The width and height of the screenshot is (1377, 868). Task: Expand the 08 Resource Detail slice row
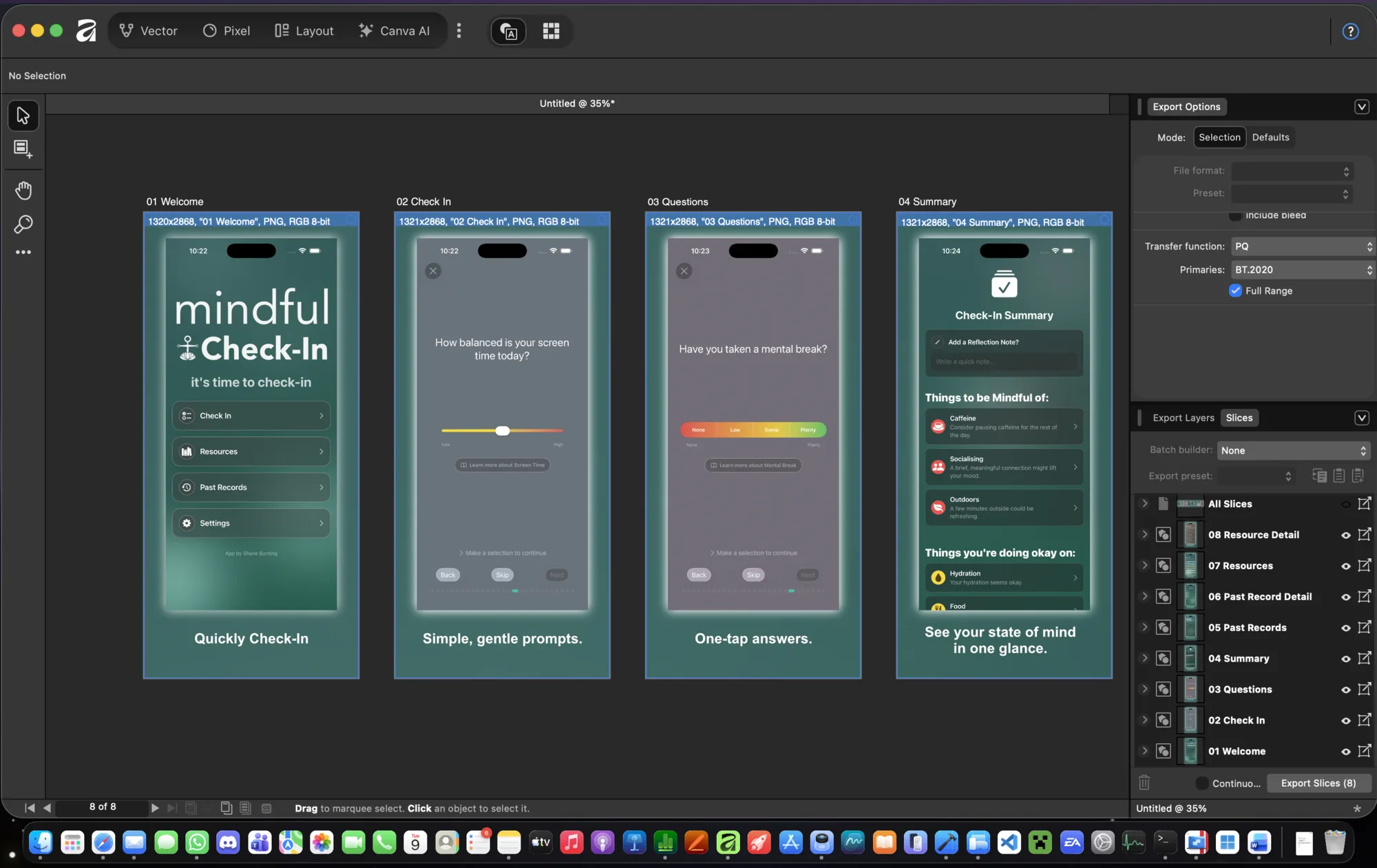tap(1144, 535)
